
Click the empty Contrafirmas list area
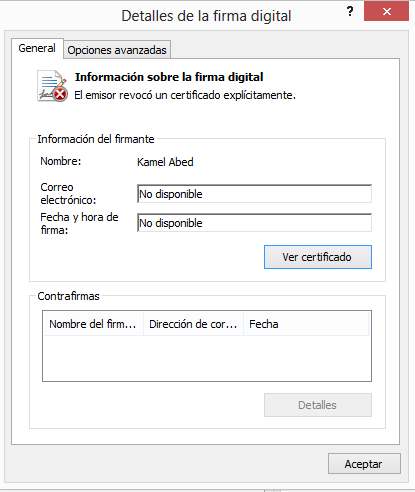point(207,358)
